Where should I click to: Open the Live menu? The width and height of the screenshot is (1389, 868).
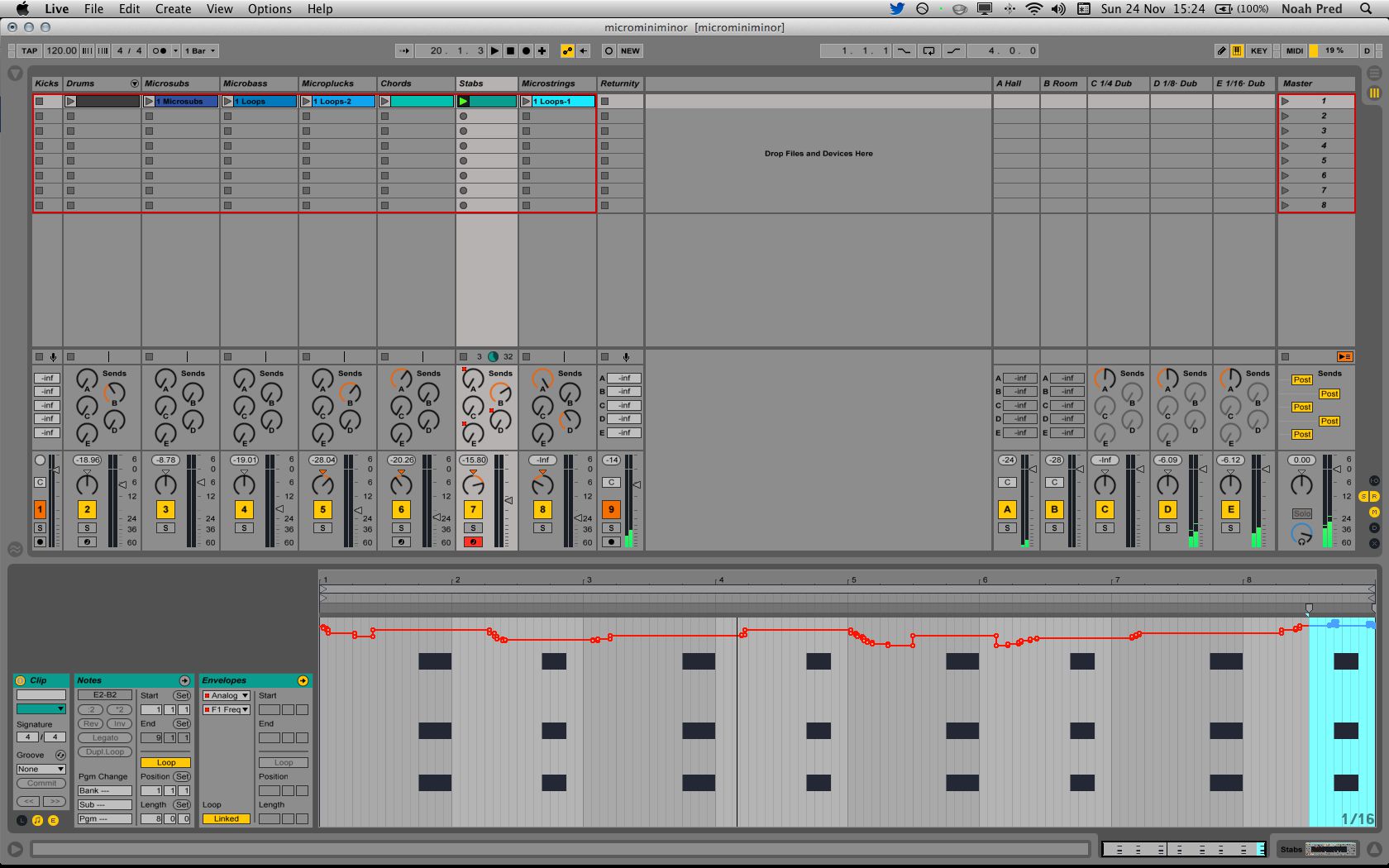coord(56,9)
